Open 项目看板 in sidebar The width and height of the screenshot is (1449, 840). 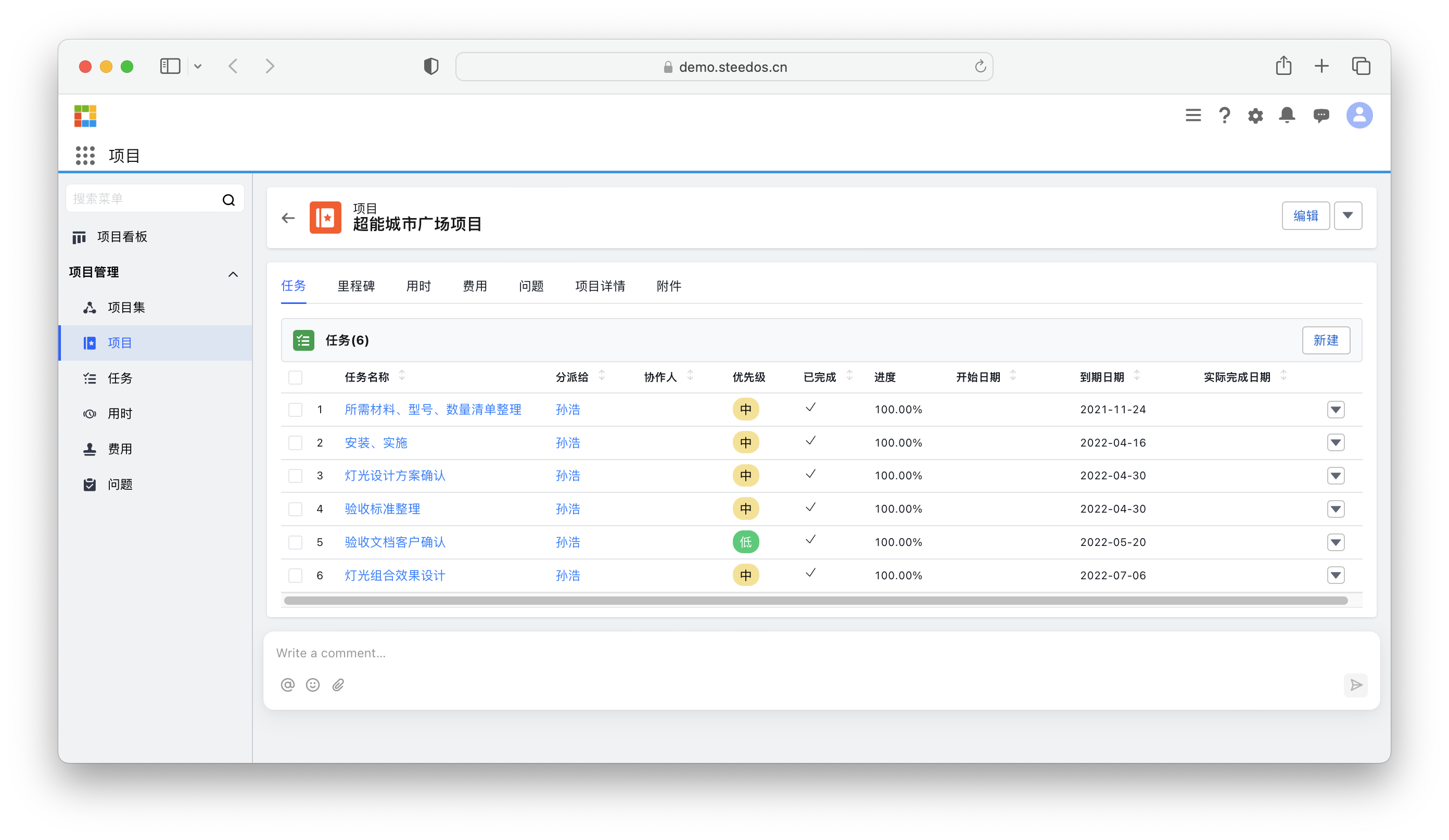point(122,237)
